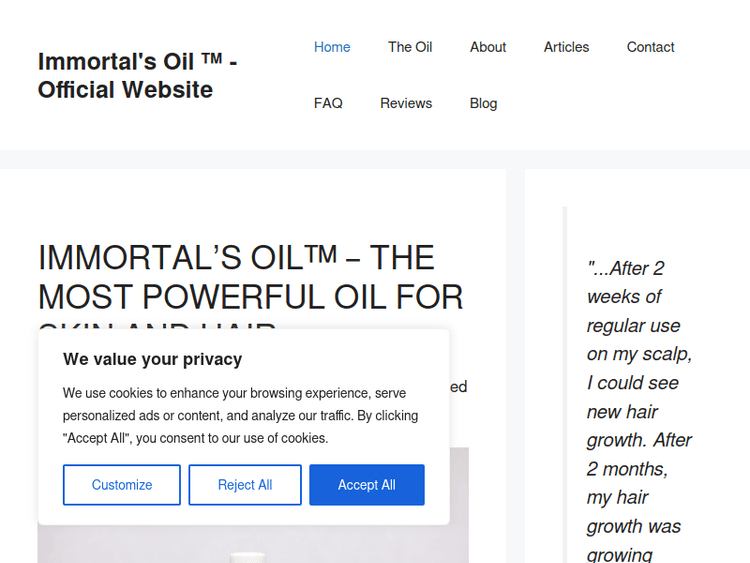Visit the FAQ page

pos(328,103)
